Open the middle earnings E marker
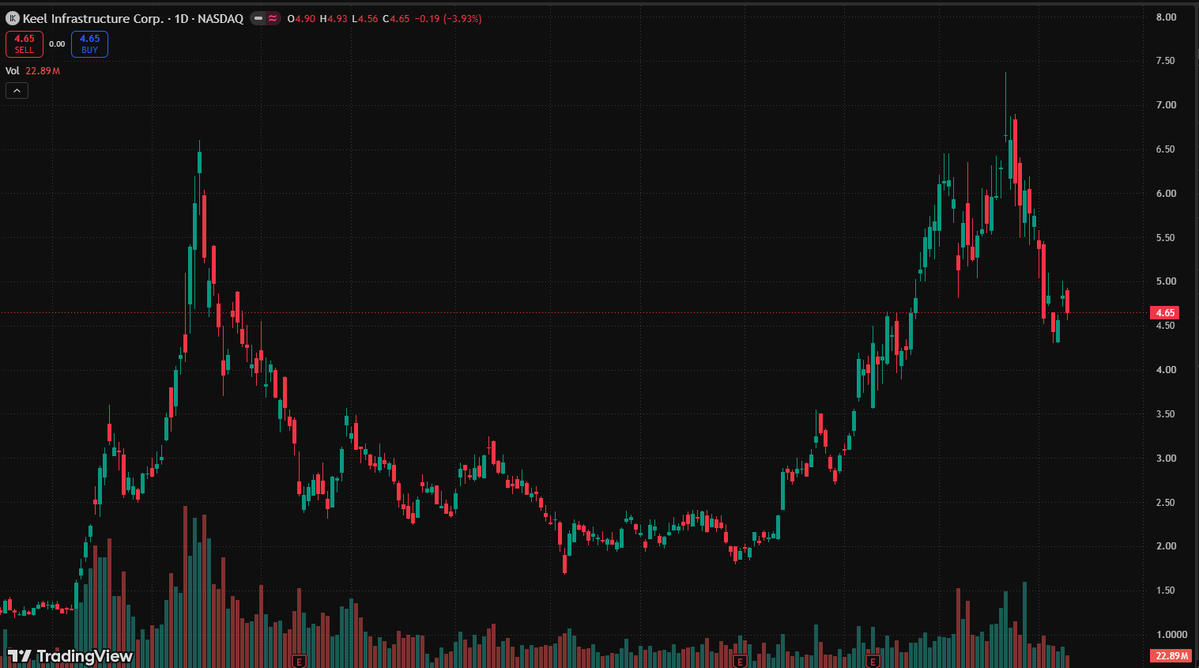 739,661
